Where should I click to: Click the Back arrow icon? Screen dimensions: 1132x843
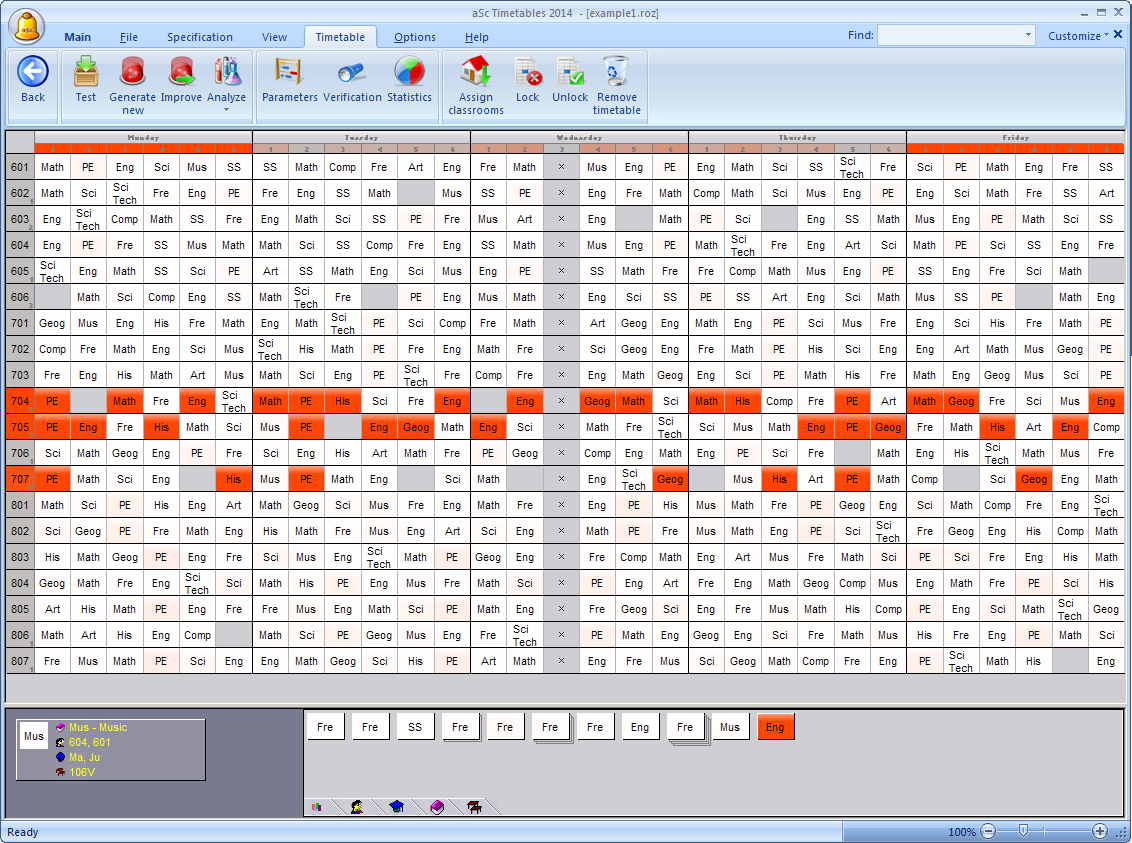(x=33, y=73)
